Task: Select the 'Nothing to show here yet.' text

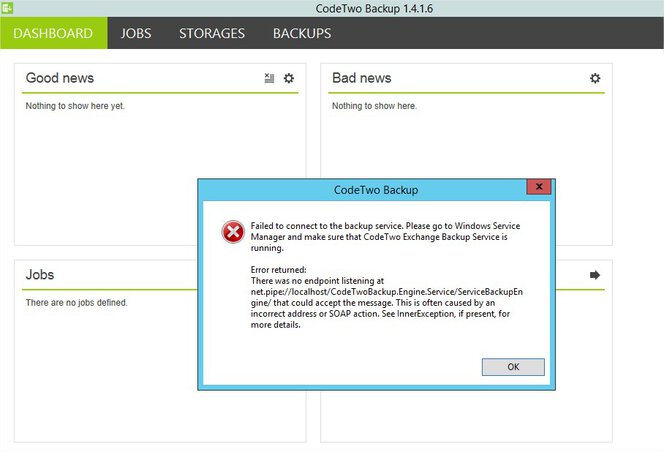Action: click(x=75, y=106)
